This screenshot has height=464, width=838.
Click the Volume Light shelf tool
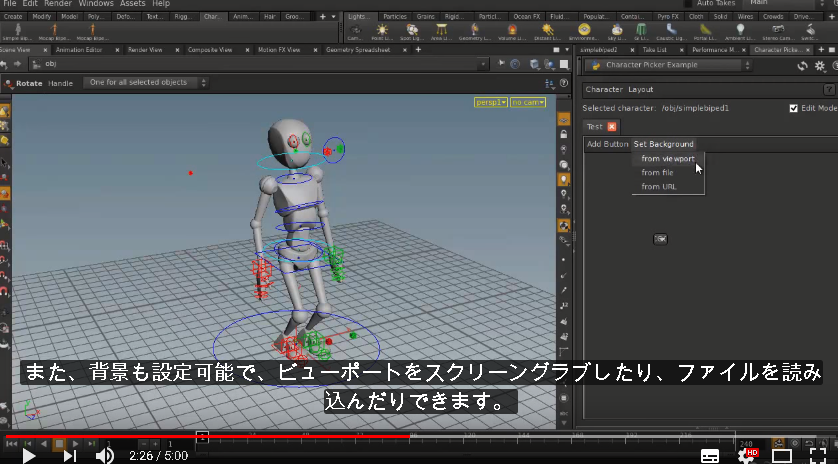[x=512, y=32]
